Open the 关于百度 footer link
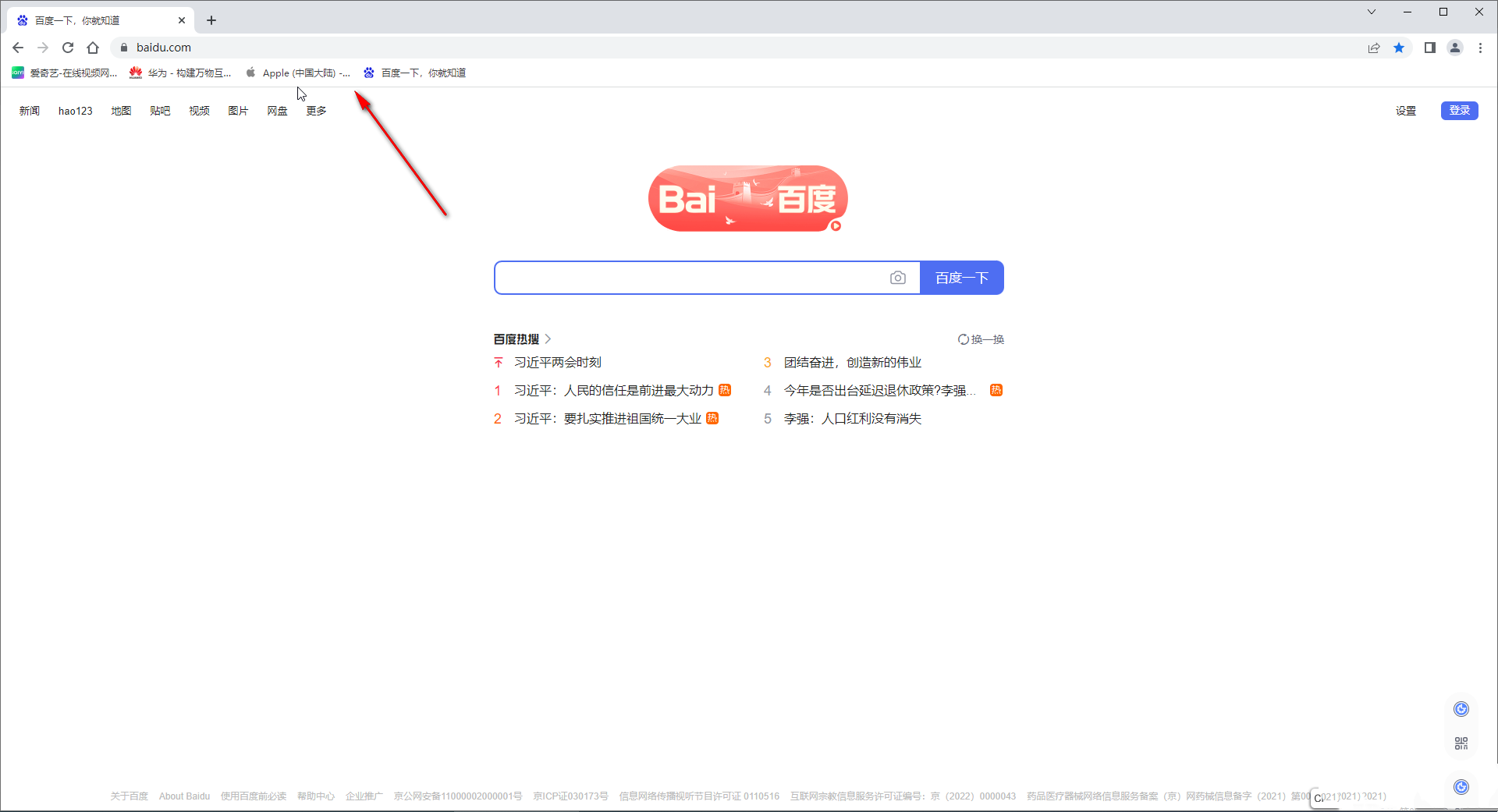Screen dimensions: 1498x812 click(129, 796)
